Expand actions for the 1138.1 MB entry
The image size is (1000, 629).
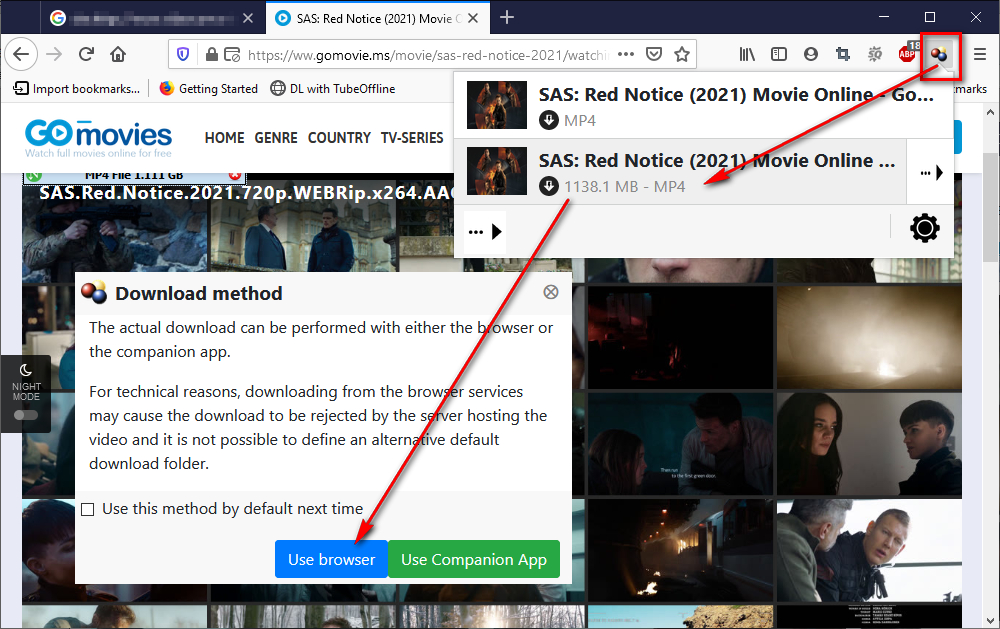pyautogui.click(x=930, y=172)
